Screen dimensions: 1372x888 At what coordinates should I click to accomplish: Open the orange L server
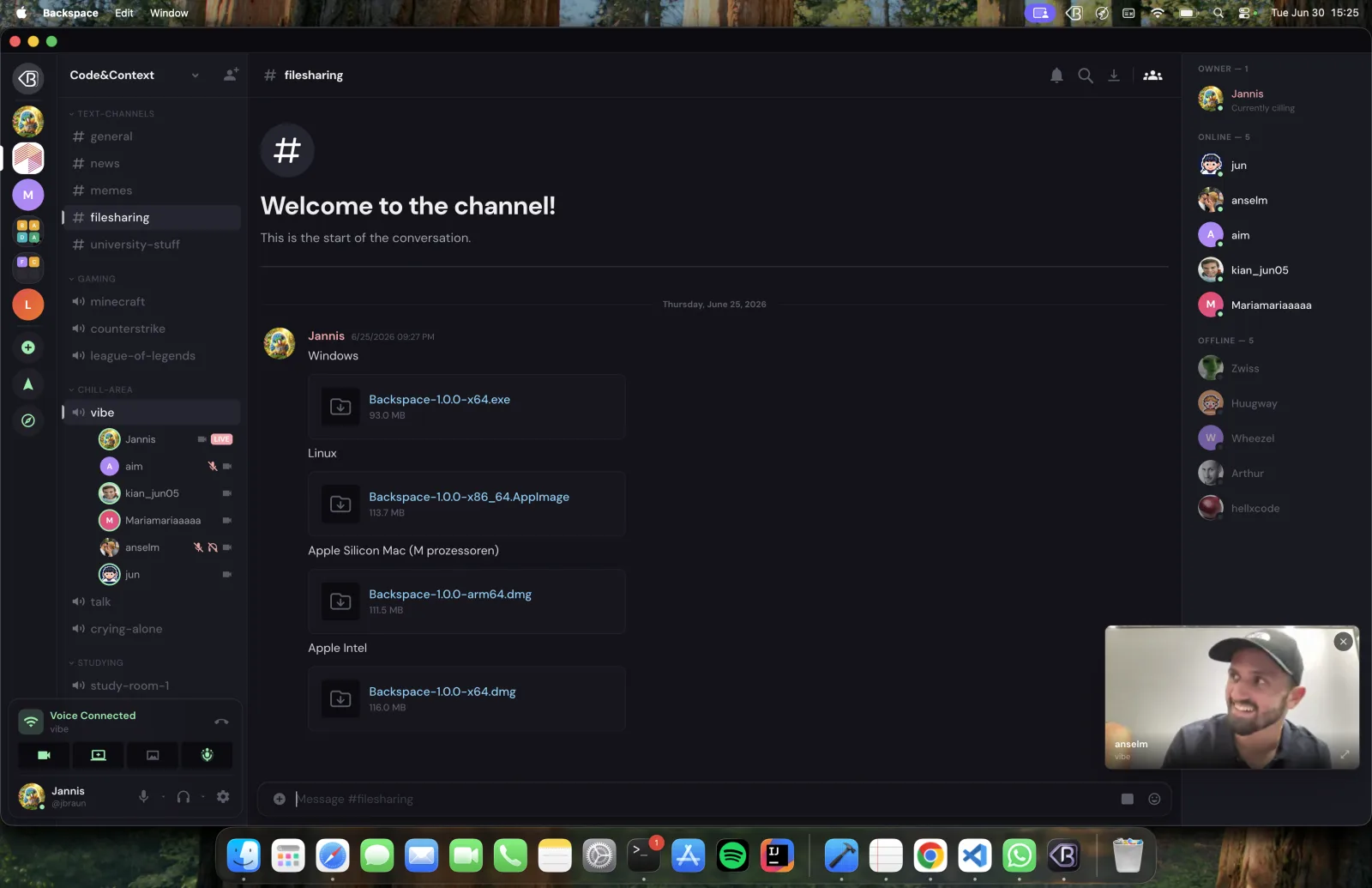coord(28,305)
